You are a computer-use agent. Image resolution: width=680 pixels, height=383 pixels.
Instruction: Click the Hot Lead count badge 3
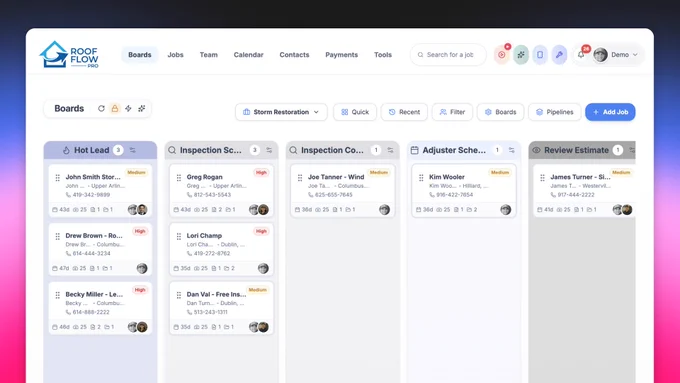pos(118,150)
